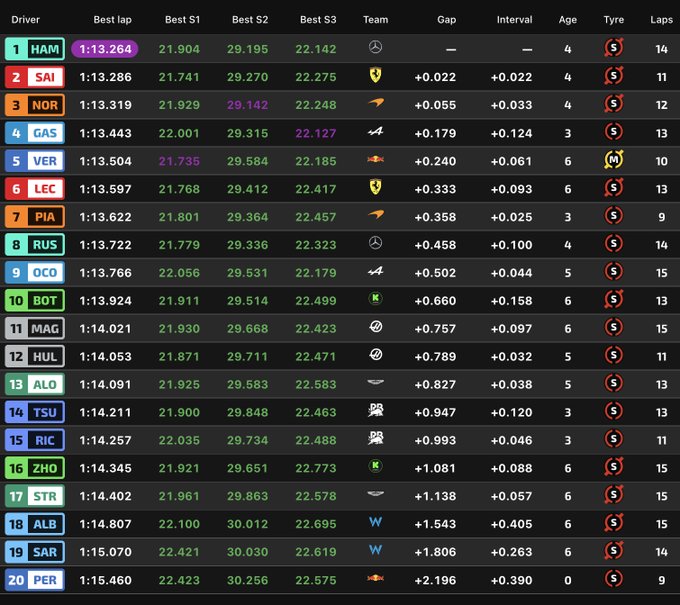The height and width of the screenshot is (605, 680).
Task: Click the Aston Martin logo in STR row
Action: click(x=376, y=493)
